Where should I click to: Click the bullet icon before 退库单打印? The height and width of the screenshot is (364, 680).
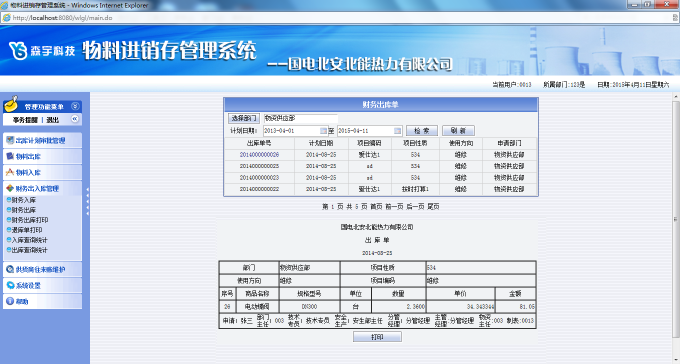(x=9, y=230)
